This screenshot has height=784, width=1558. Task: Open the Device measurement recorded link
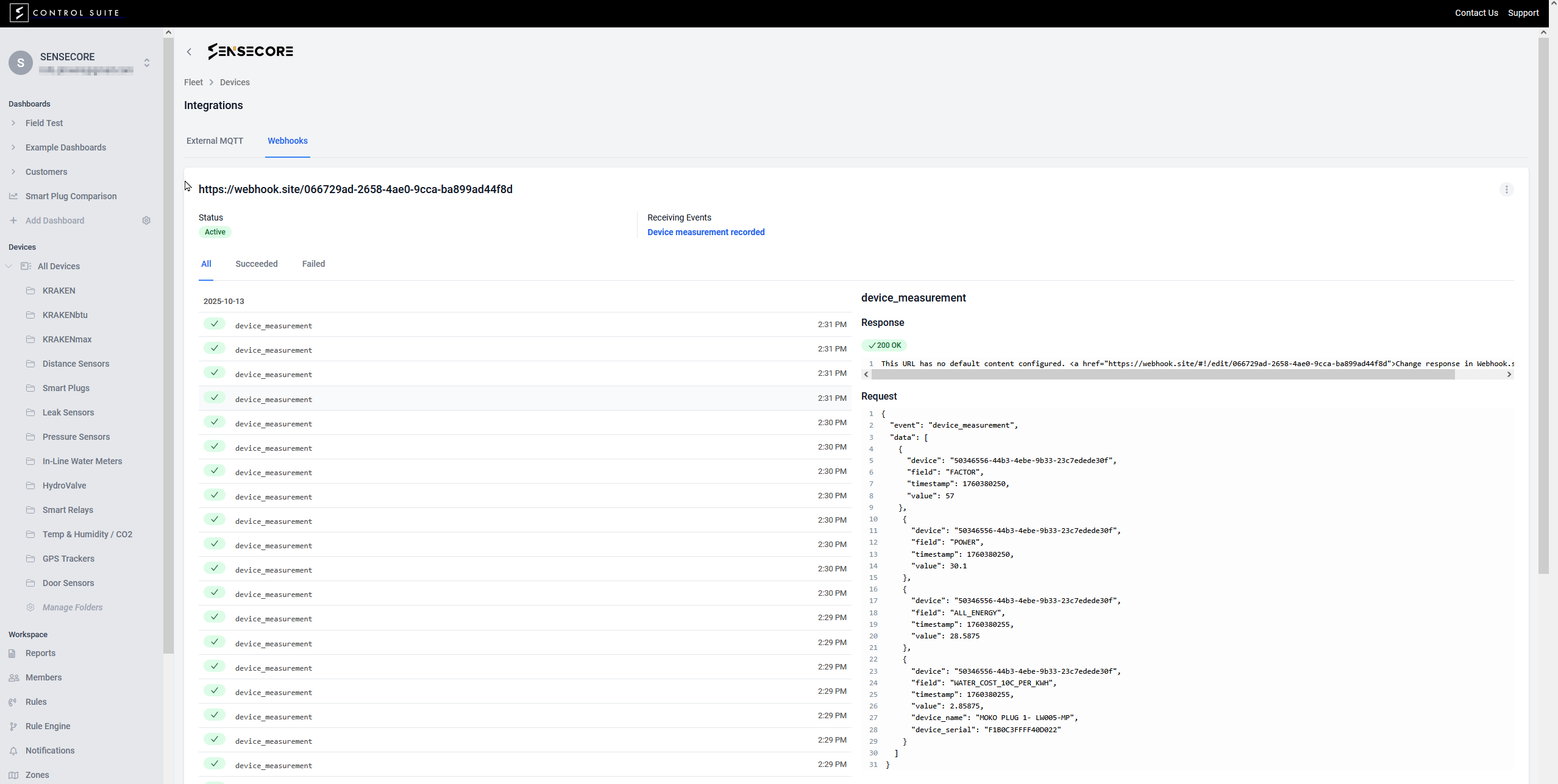pos(705,232)
